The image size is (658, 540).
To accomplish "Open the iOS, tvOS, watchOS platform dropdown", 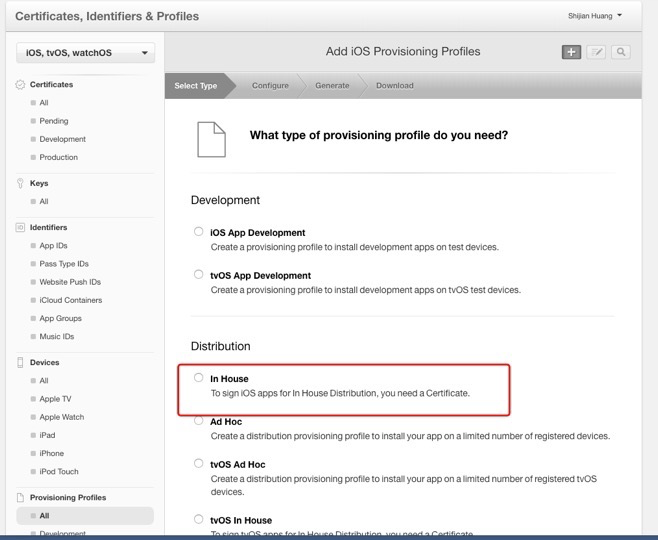I will (x=86, y=53).
